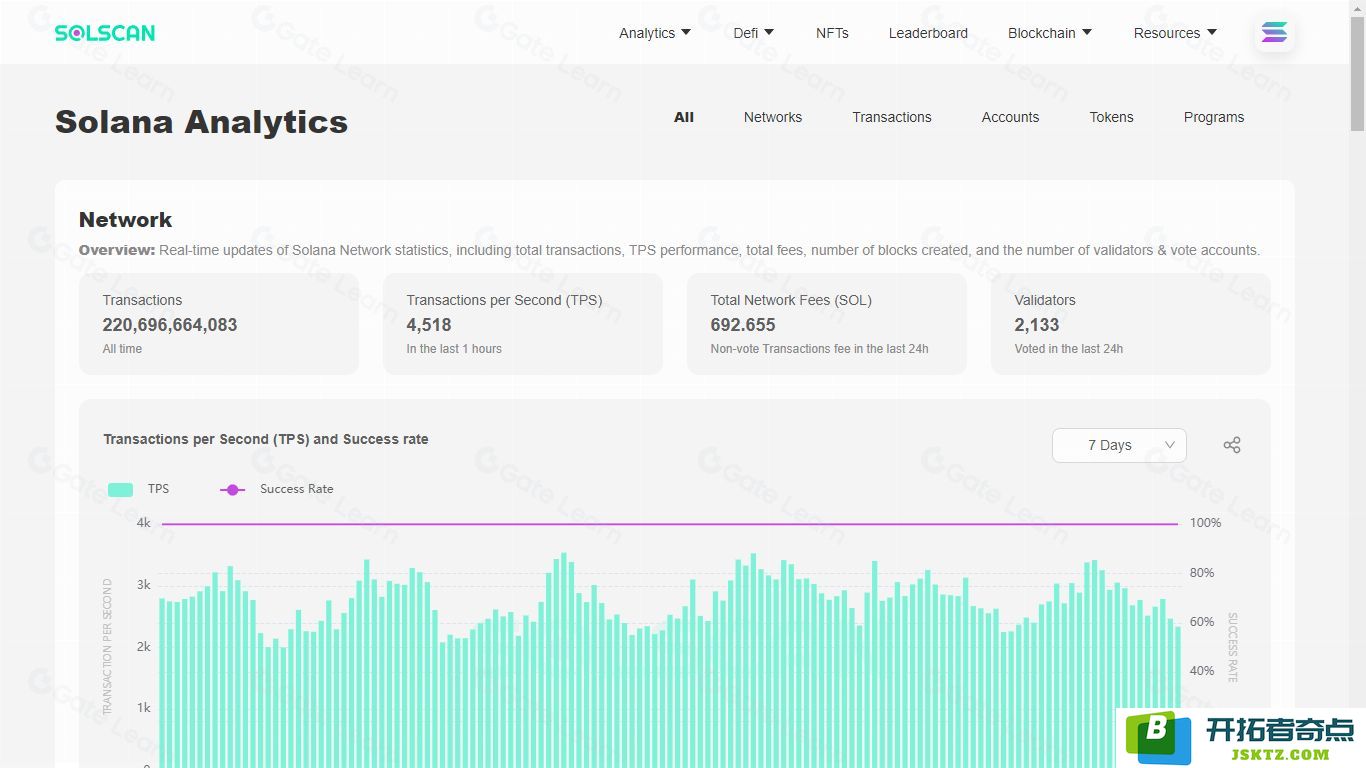Open the NFTs menu item
Viewport: 1366px width, 768px height.
pyautogui.click(x=832, y=33)
